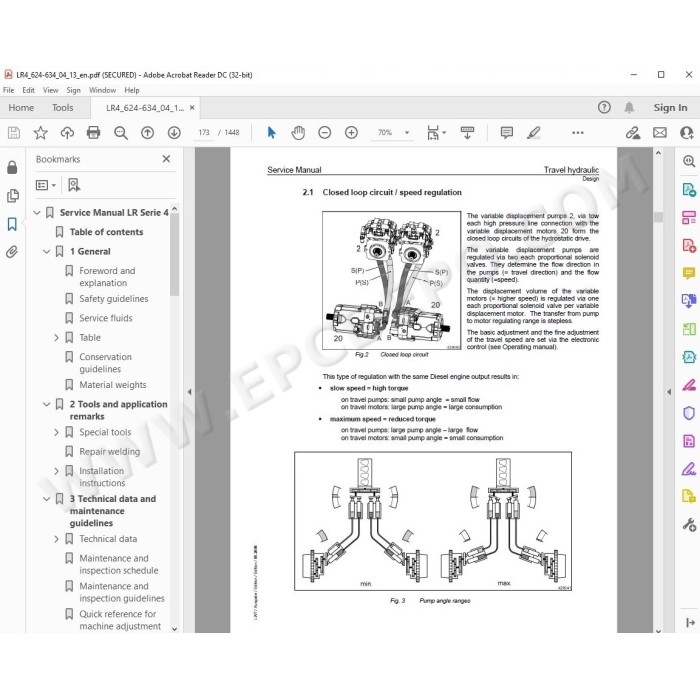Viewport: 700px width, 700px height.
Task: Click the find current bookmark icon
Action: 74,185
